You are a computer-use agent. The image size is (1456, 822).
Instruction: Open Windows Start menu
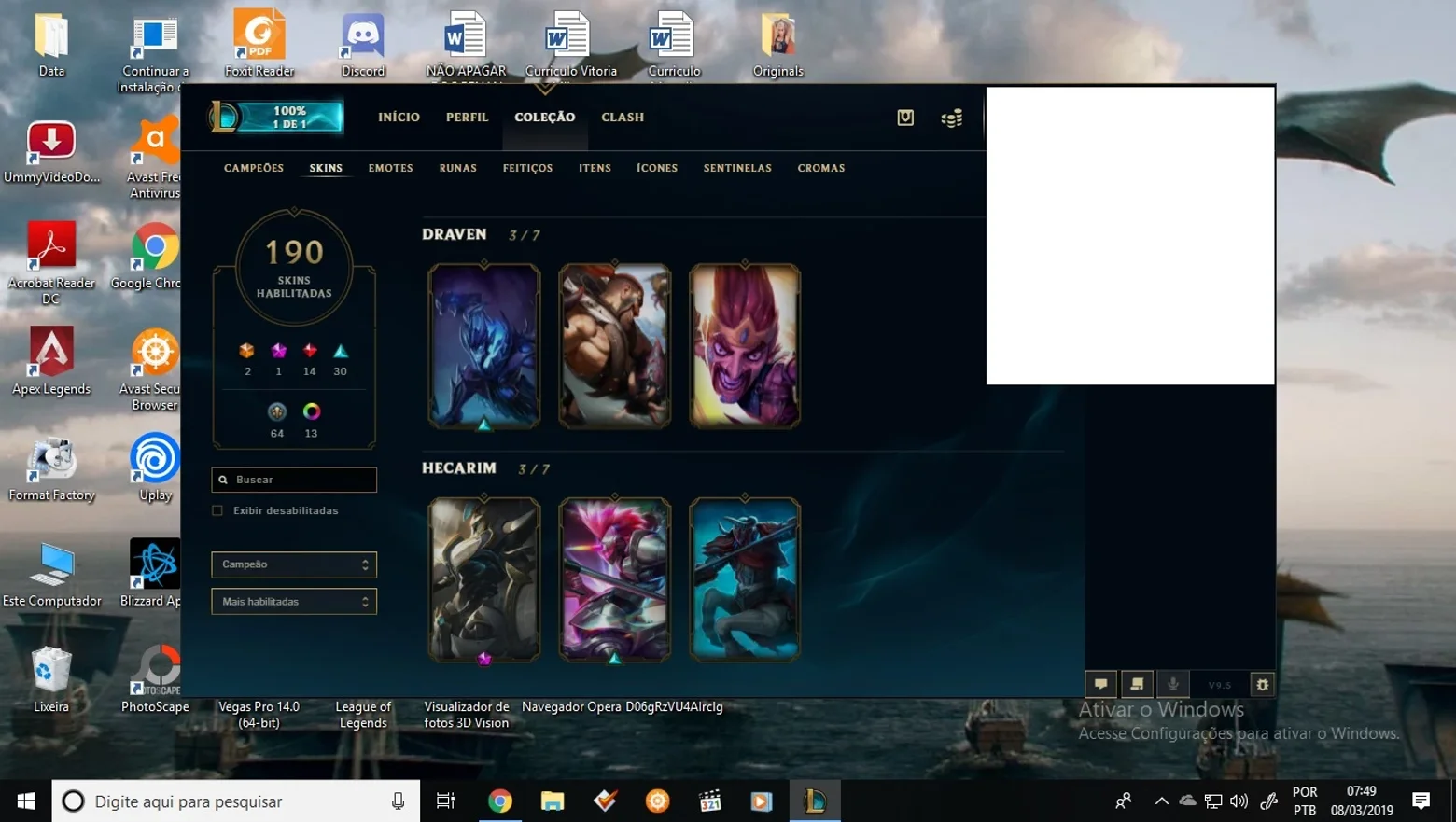(x=26, y=801)
